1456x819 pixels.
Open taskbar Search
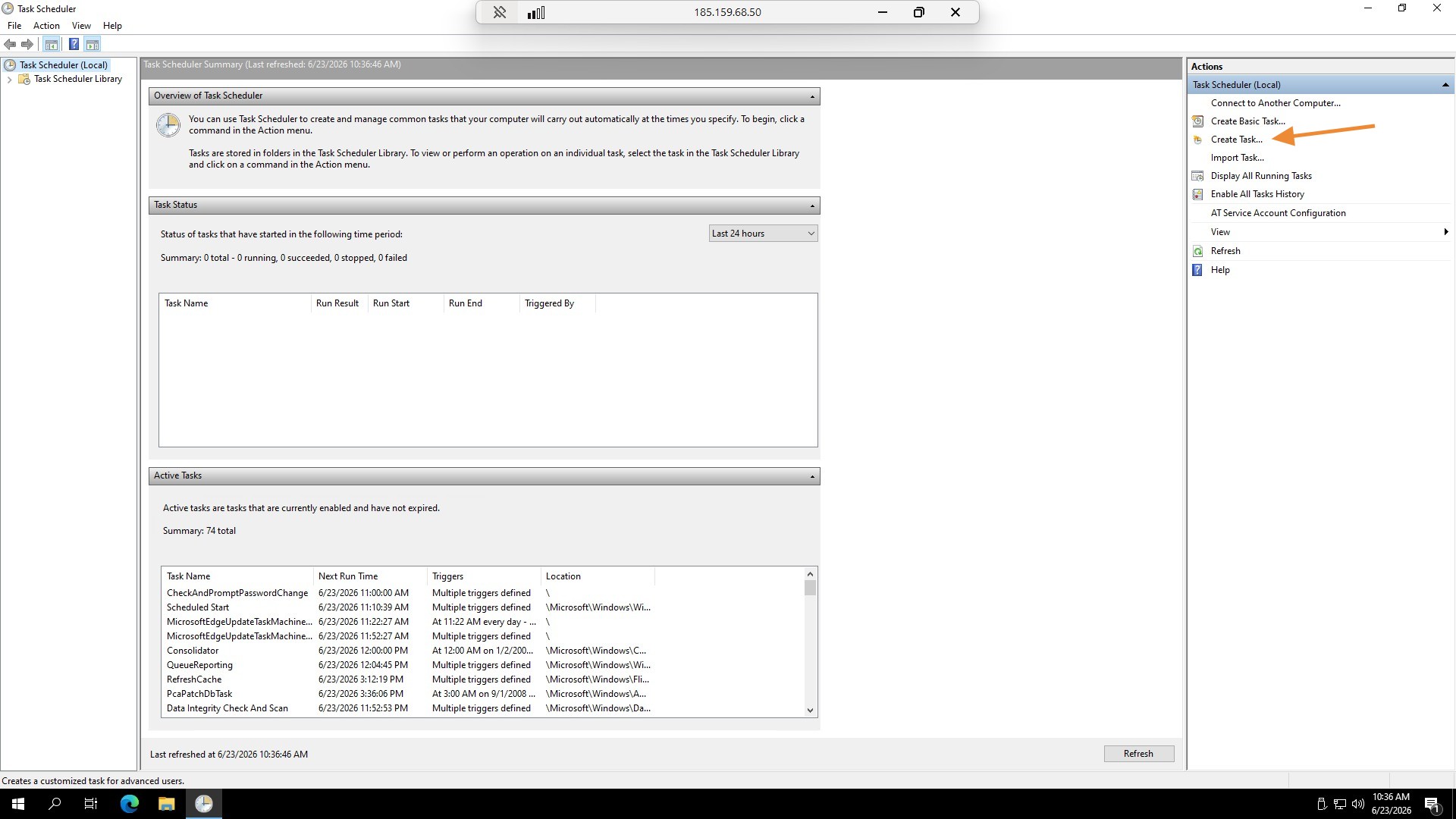(55, 804)
